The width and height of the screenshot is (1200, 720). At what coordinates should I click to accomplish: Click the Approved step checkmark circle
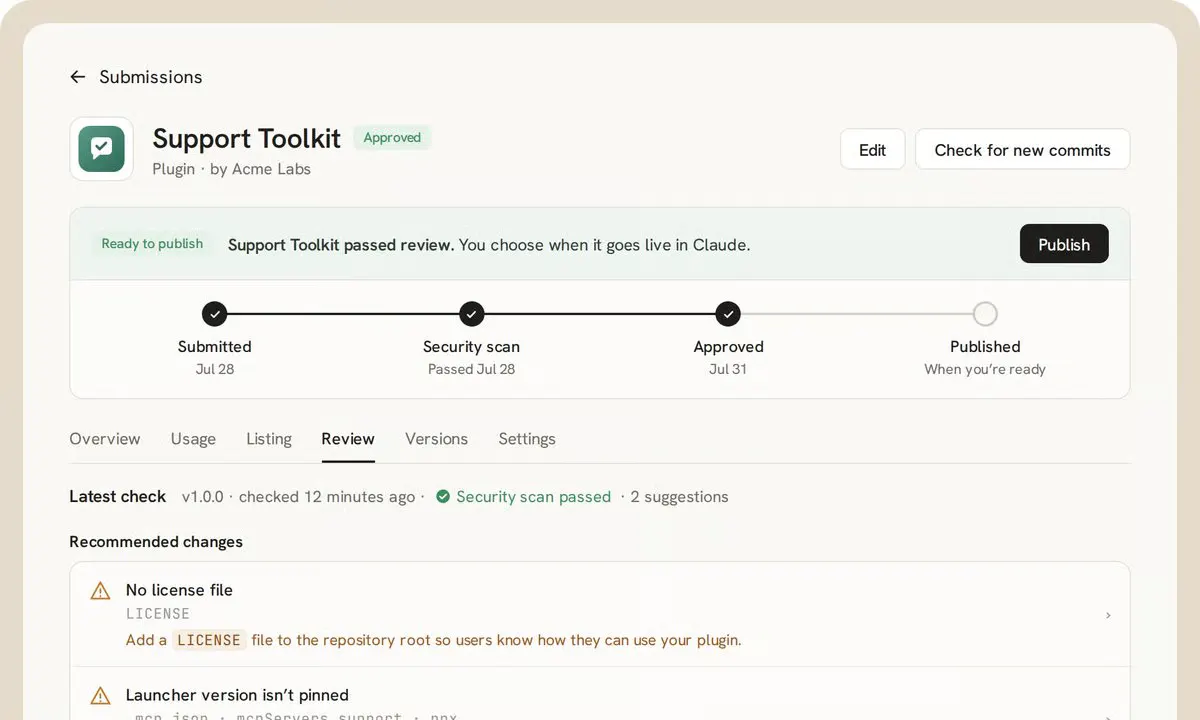tap(729, 314)
